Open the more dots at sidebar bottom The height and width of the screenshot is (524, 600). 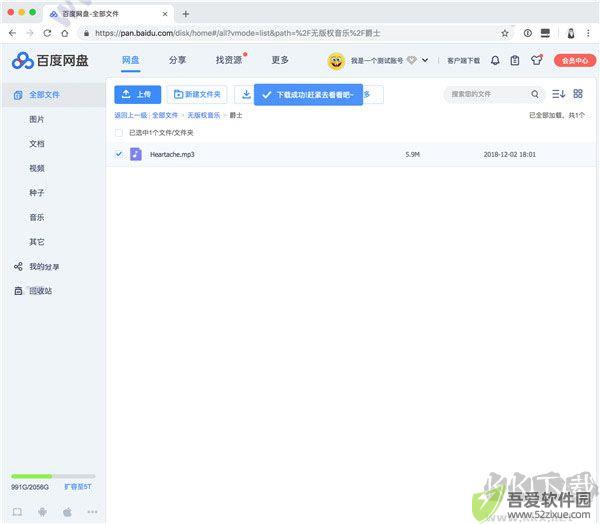92,512
